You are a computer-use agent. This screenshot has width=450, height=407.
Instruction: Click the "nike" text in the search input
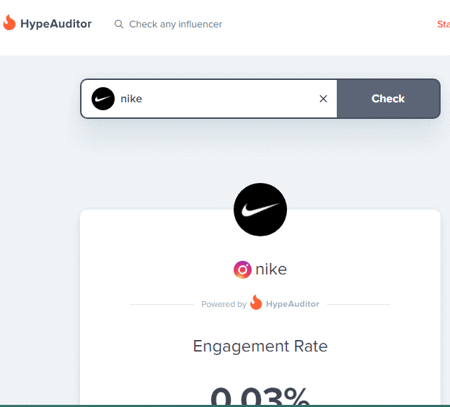click(131, 99)
